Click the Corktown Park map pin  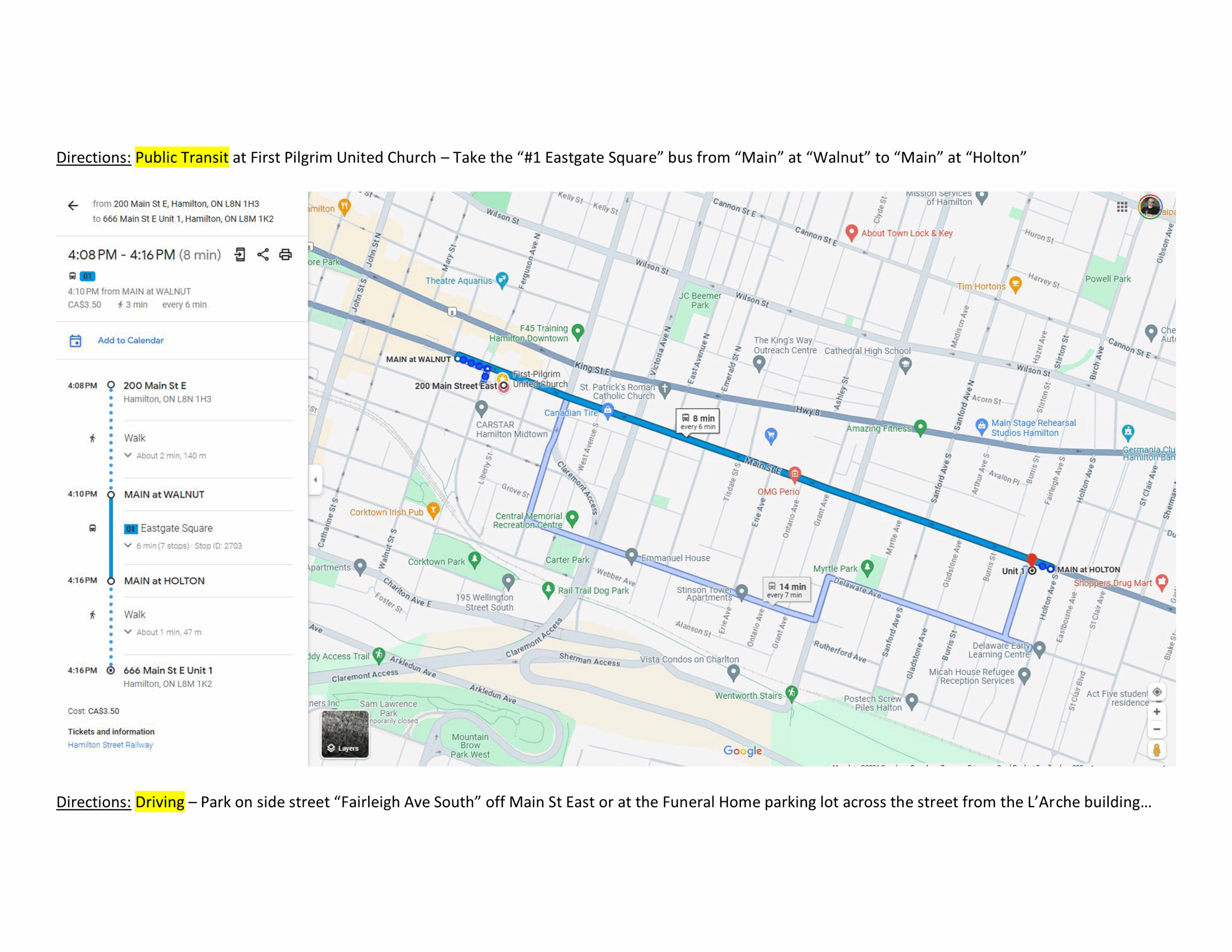point(475,560)
